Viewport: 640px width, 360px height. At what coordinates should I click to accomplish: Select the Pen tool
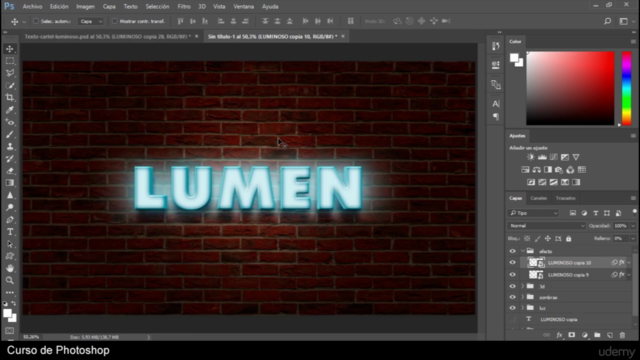tap(10, 220)
